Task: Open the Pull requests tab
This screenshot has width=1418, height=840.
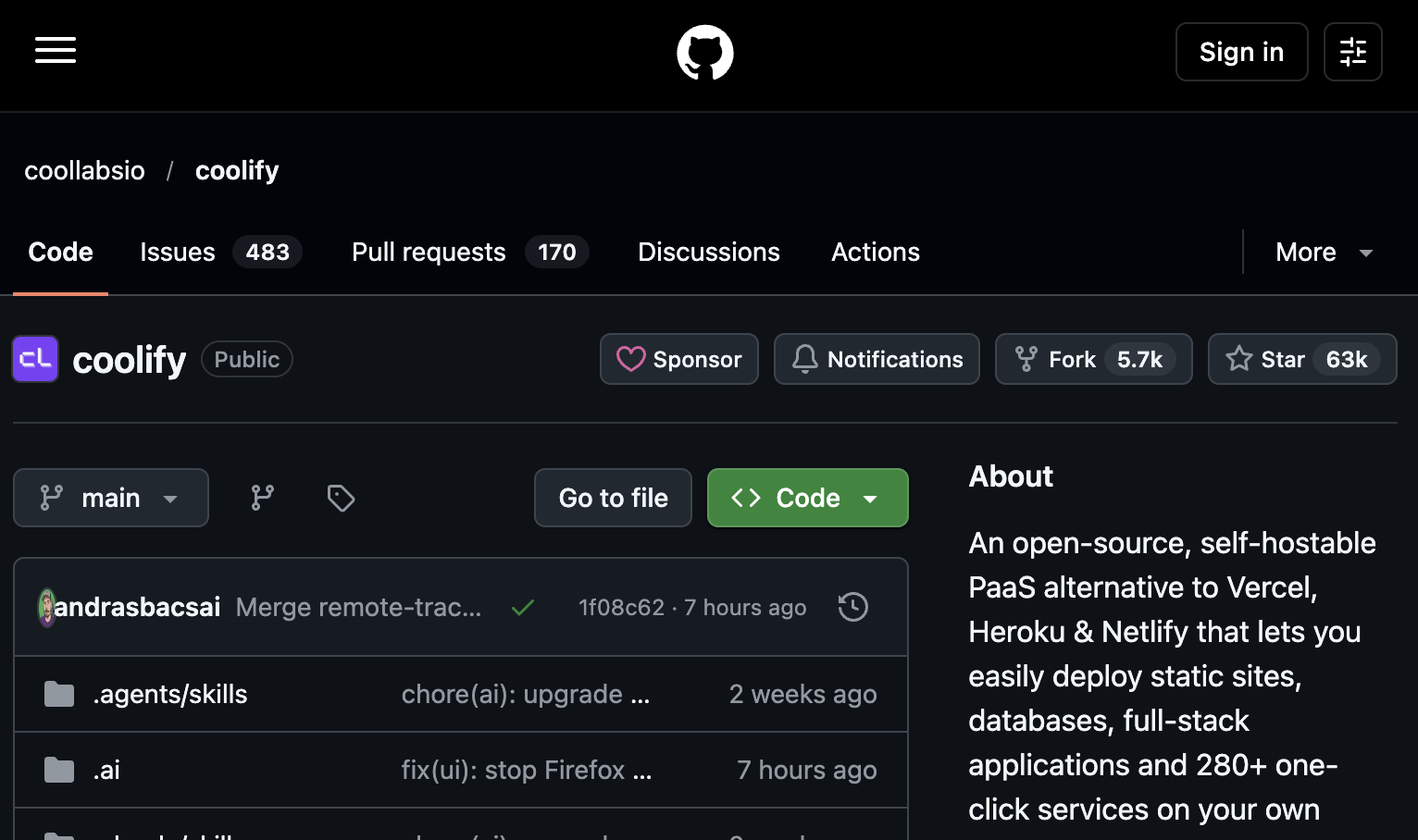Action: pyautogui.click(x=470, y=252)
